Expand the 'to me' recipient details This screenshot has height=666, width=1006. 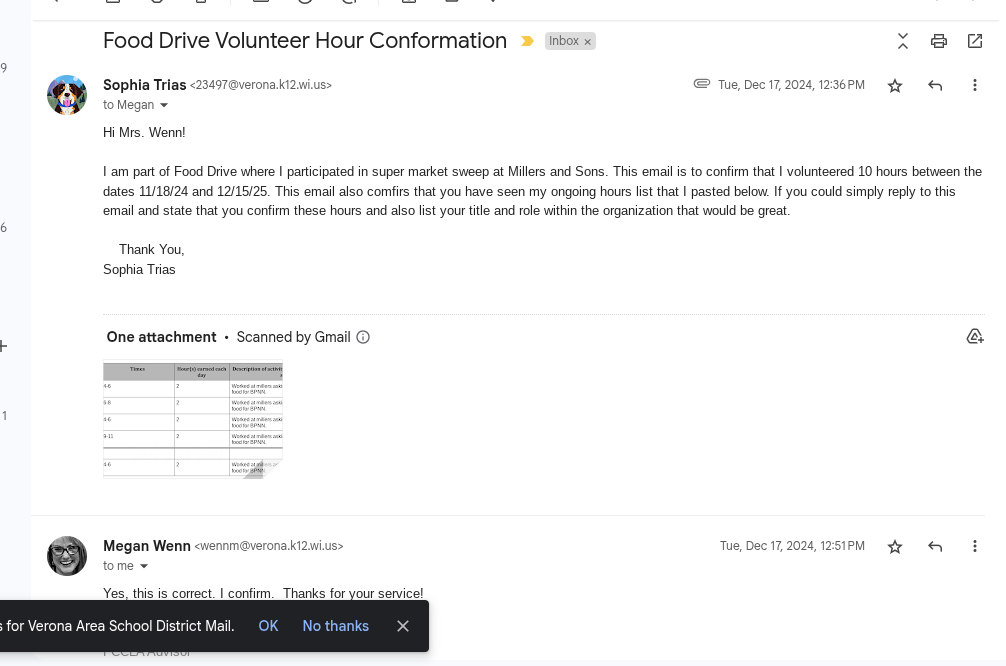coord(144,567)
